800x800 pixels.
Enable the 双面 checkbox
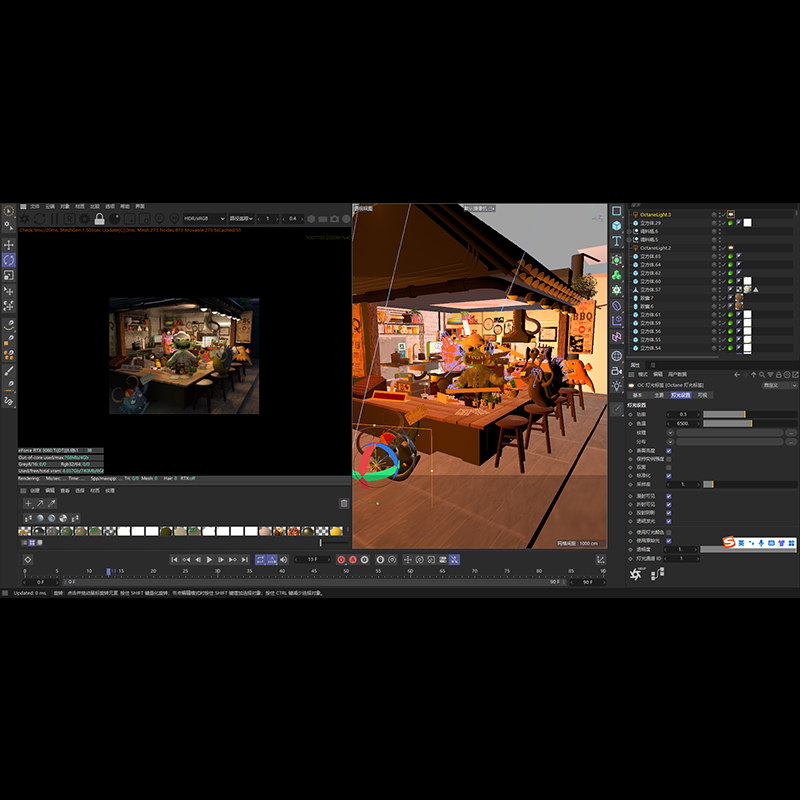[669, 467]
